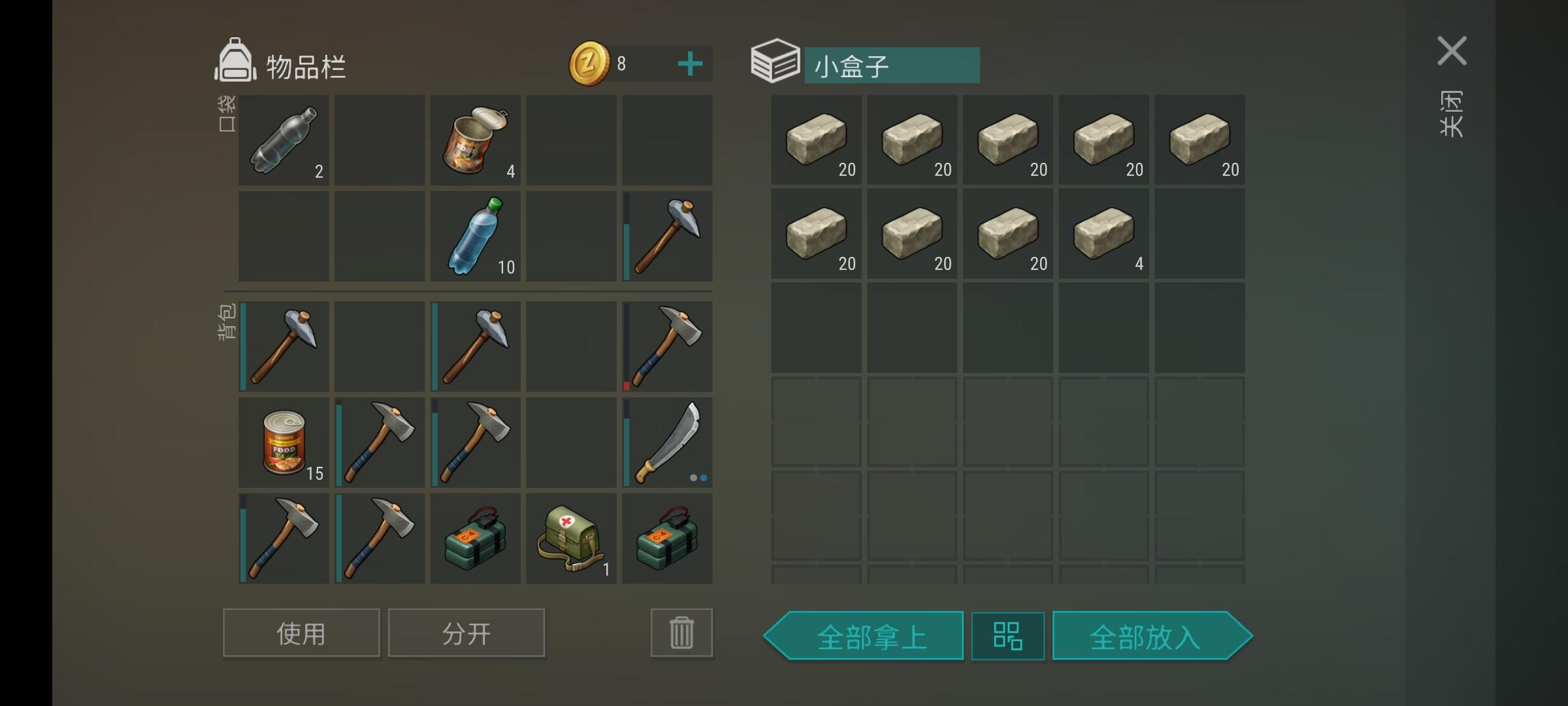
Task: Select the water bottle with count 10
Action: click(475, 236)
